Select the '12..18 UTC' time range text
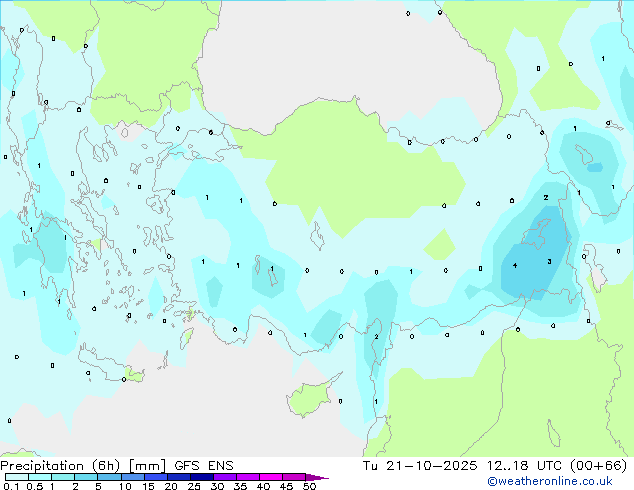Viewport: 634px width, 490px height. click(524, 466)
